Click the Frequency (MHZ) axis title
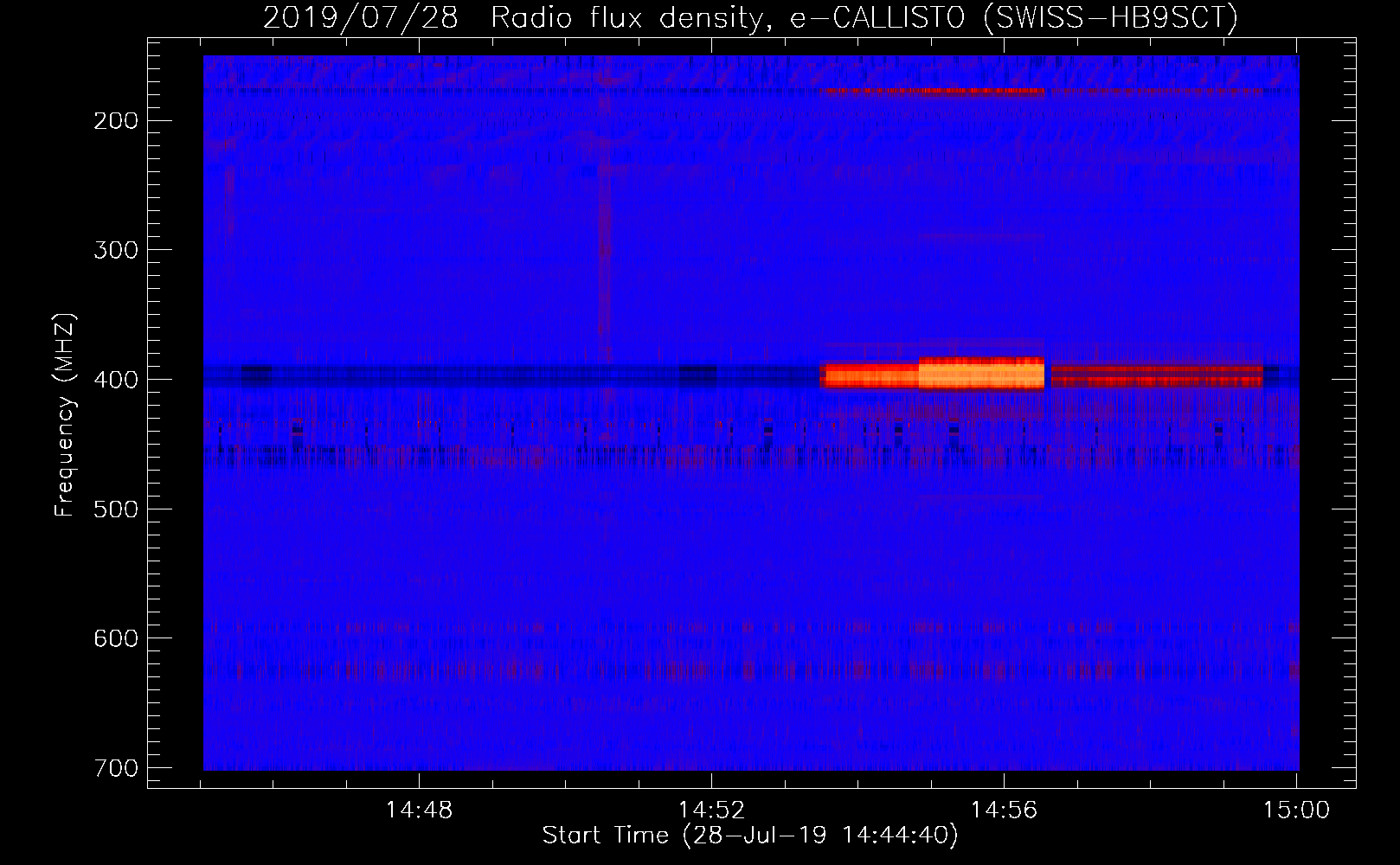 [65, 414]
